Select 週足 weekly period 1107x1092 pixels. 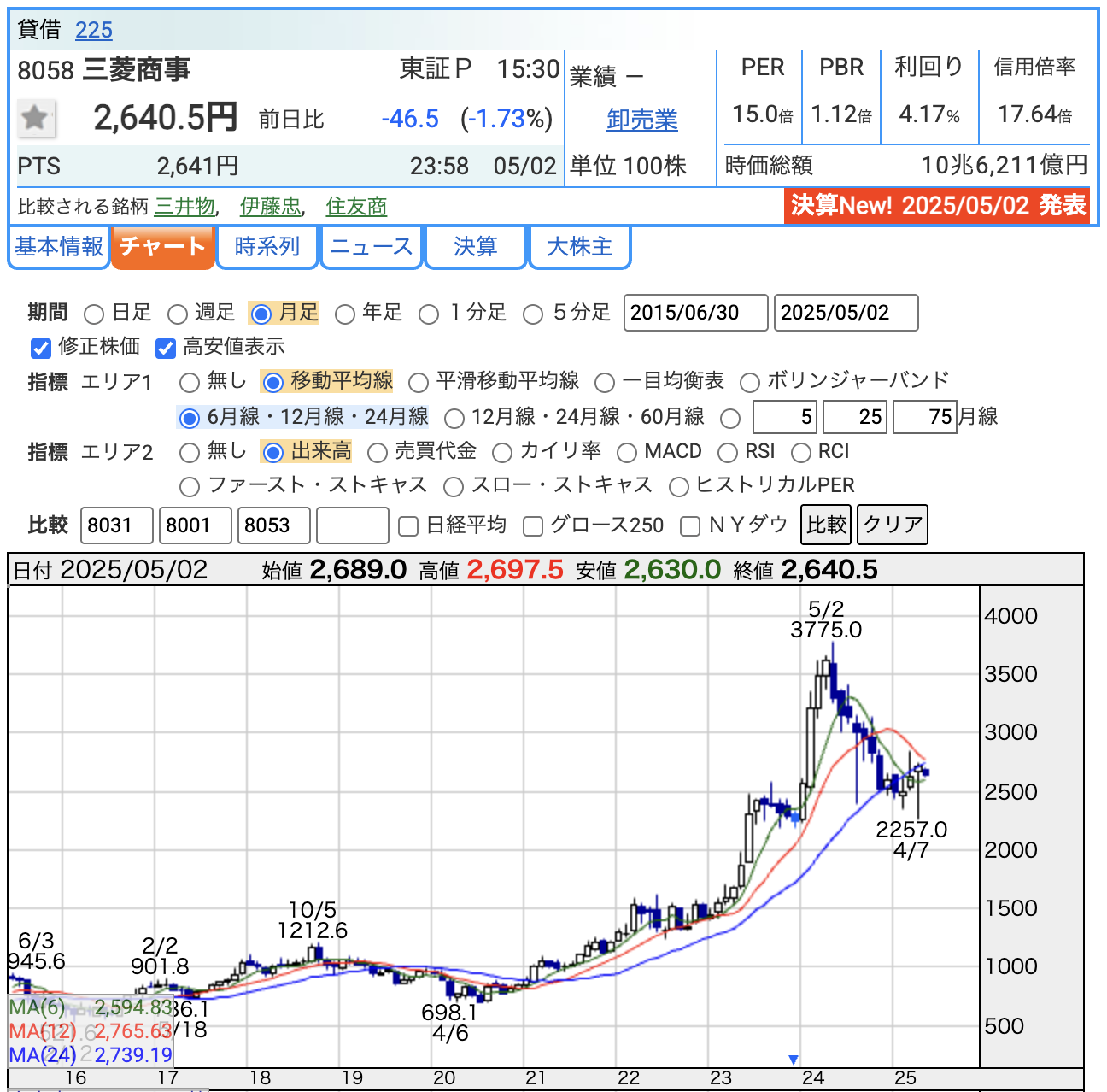178,314
